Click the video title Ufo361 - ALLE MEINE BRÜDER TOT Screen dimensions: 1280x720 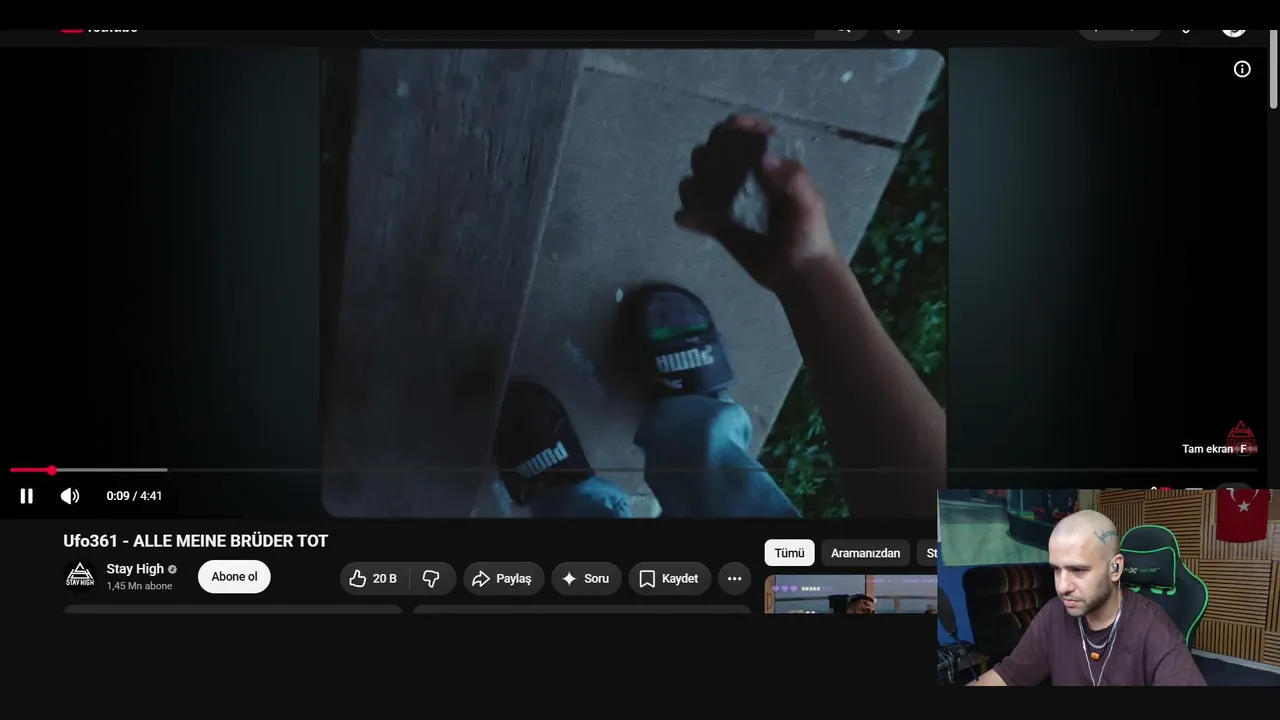click(x=196, y=541)
